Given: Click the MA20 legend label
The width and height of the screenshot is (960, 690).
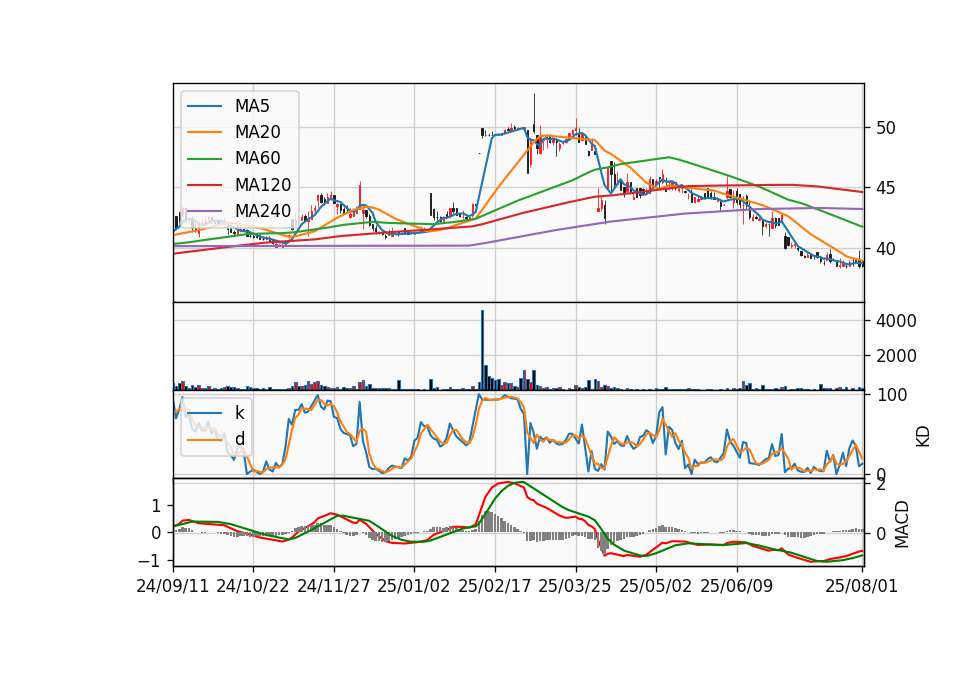Looking at the screenshot, I should click(x=258, y=132).
